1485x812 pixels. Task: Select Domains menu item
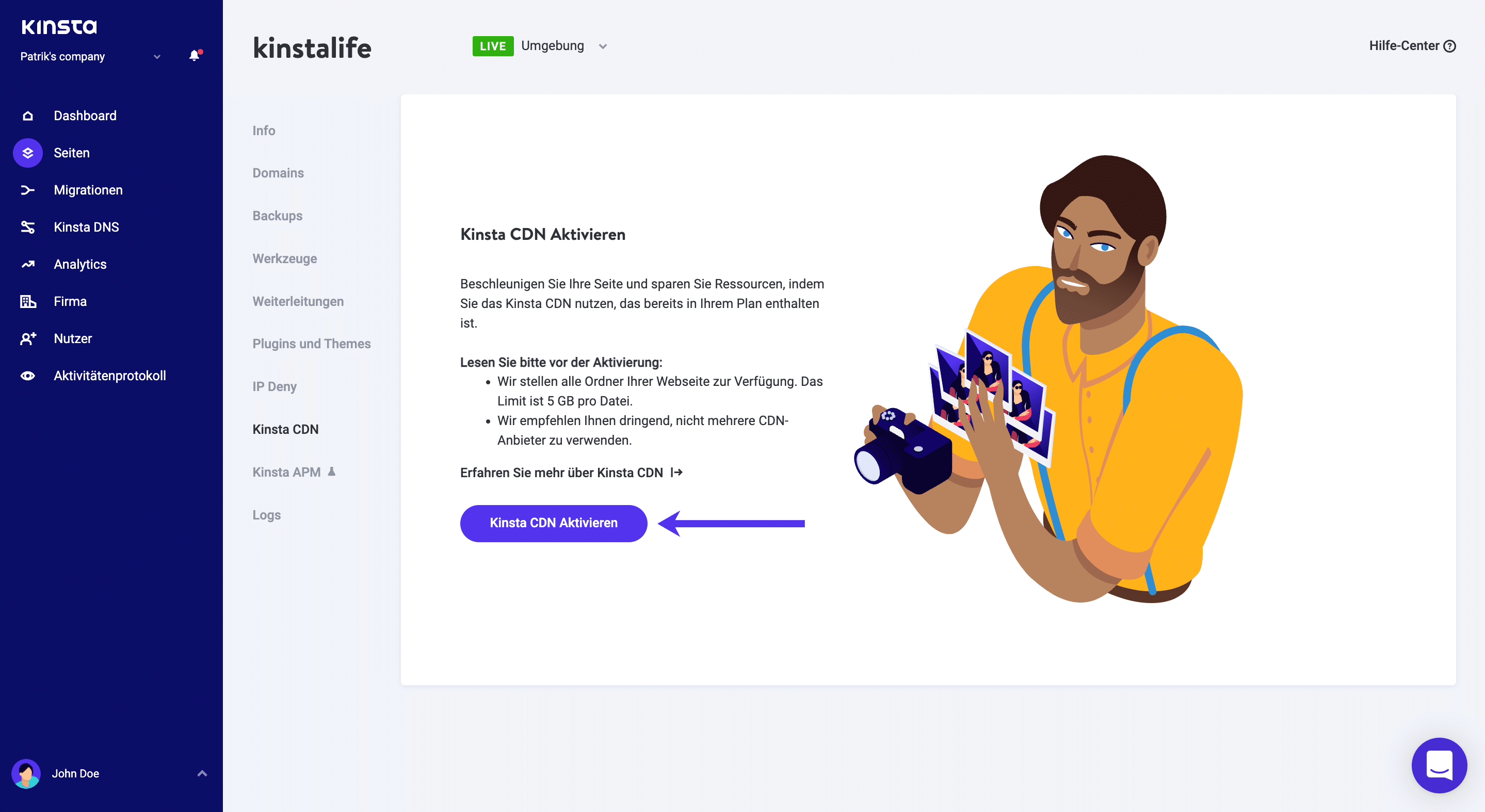[278, 172]
